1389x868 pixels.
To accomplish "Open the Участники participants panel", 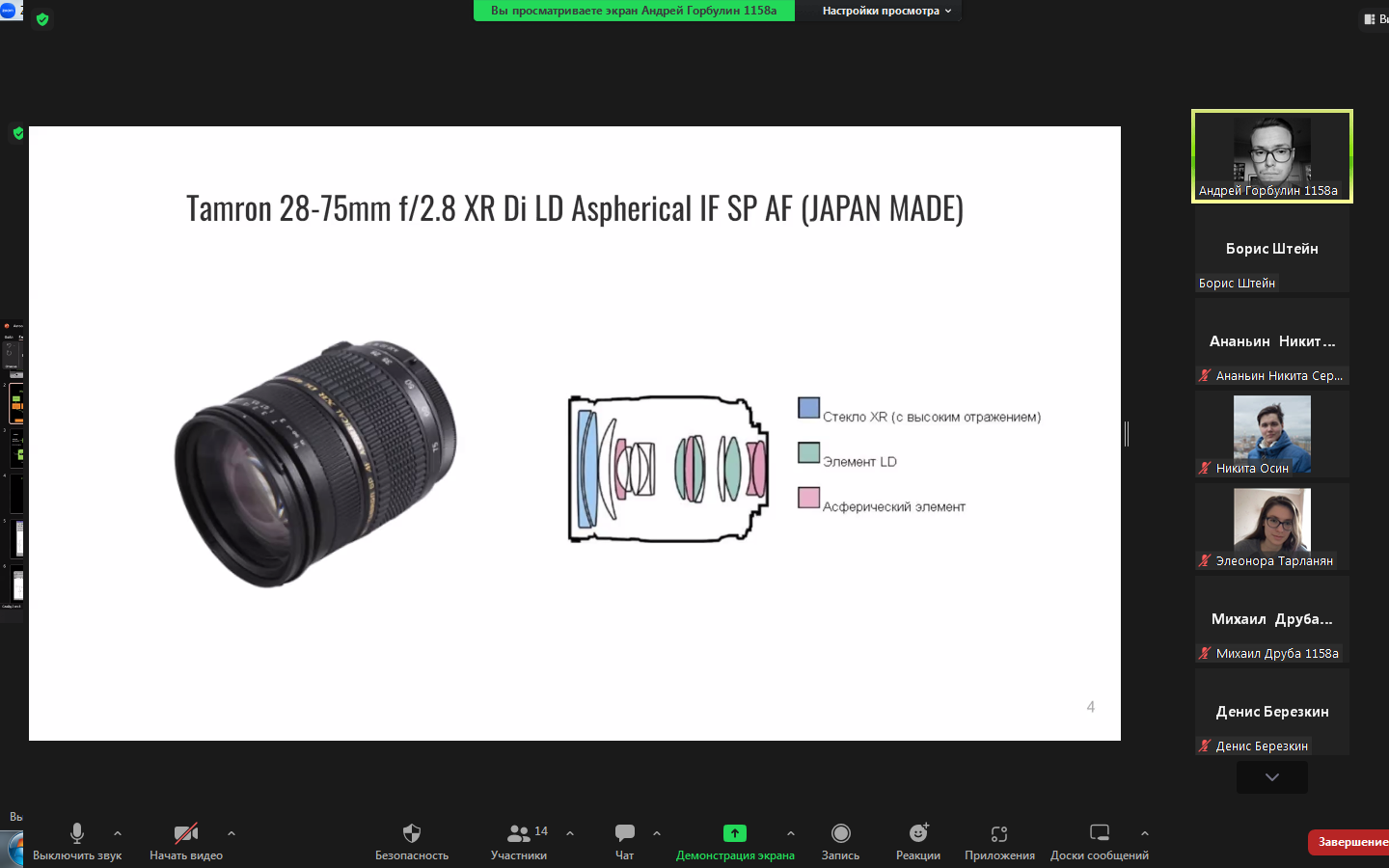I will [519, 841].
